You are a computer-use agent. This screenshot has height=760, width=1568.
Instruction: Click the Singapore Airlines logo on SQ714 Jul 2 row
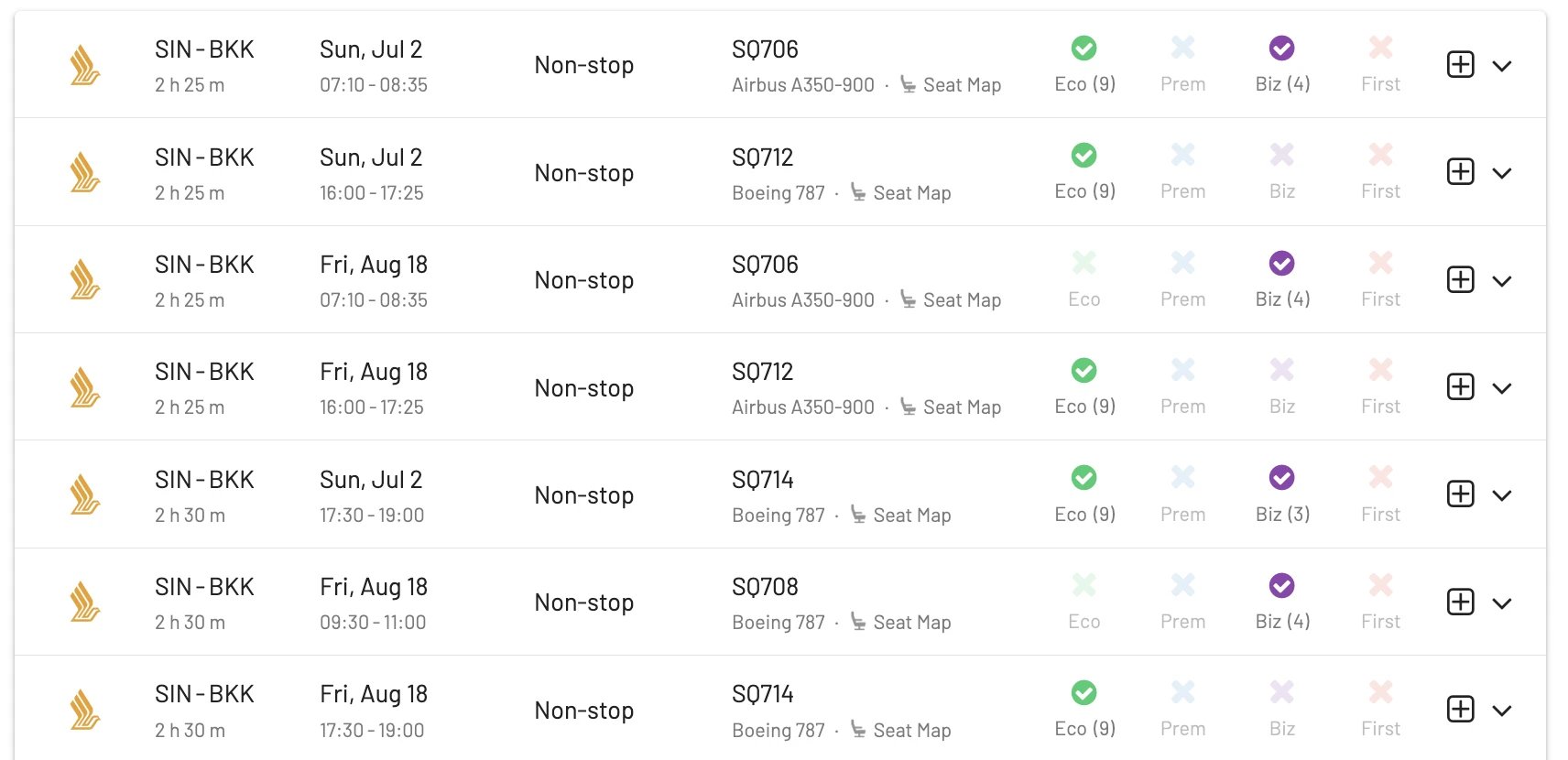pyautogui.click(x=85, y=495)
